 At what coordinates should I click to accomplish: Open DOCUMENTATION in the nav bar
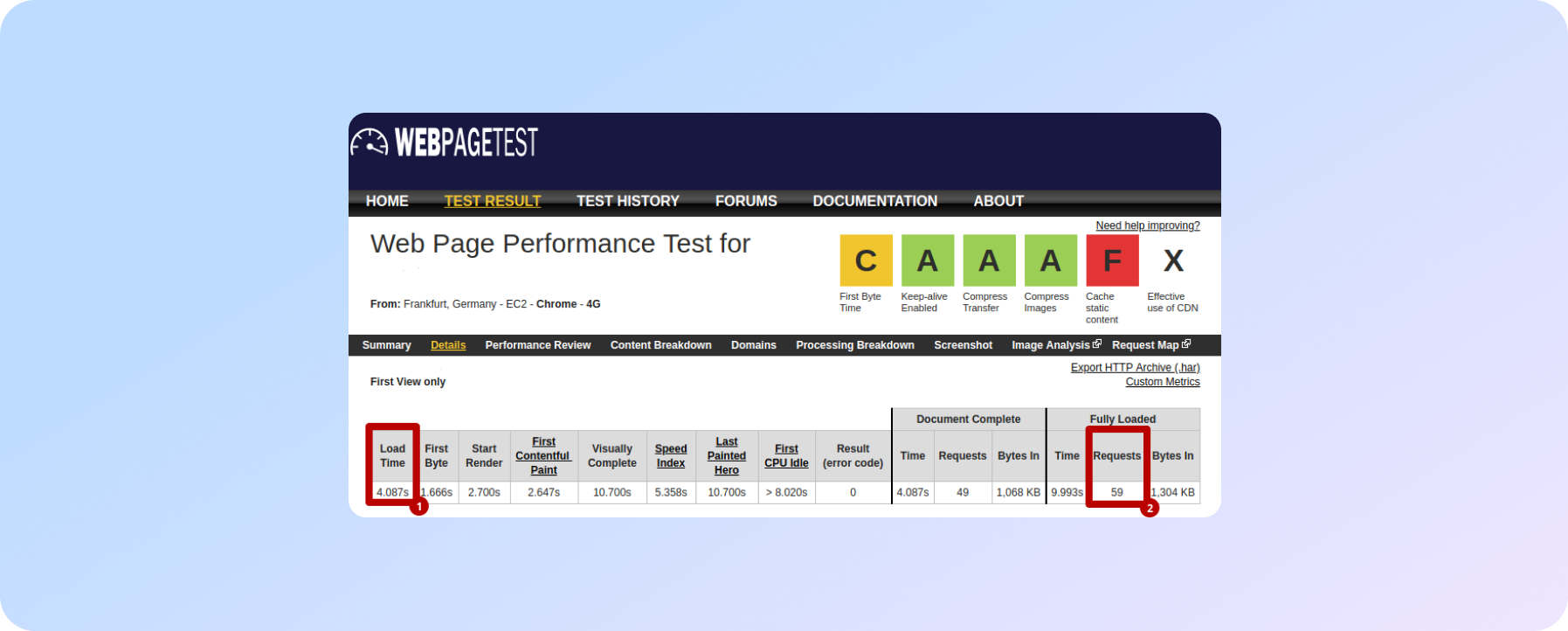tap(875, 201)
